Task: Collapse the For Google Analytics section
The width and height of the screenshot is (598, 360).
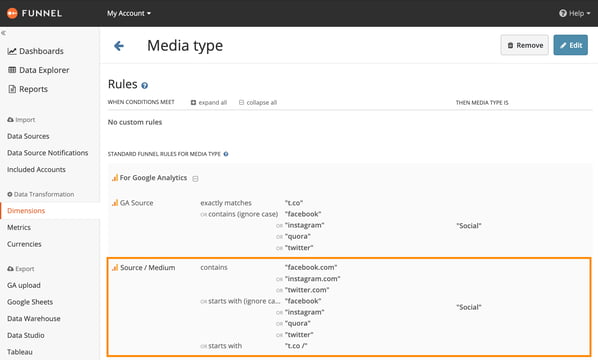Action: tap(195, 178)
